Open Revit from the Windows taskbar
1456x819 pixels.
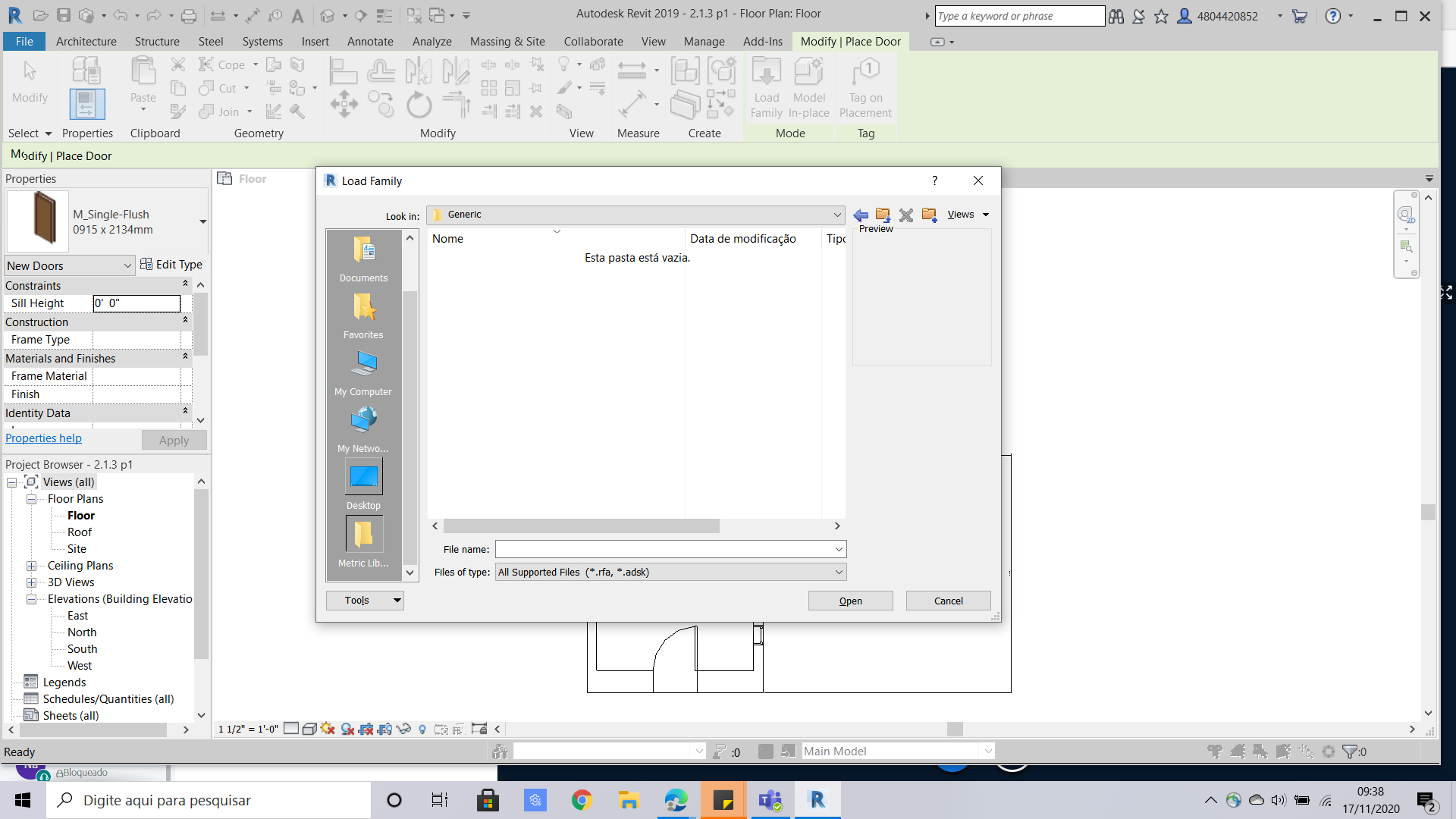817,800
